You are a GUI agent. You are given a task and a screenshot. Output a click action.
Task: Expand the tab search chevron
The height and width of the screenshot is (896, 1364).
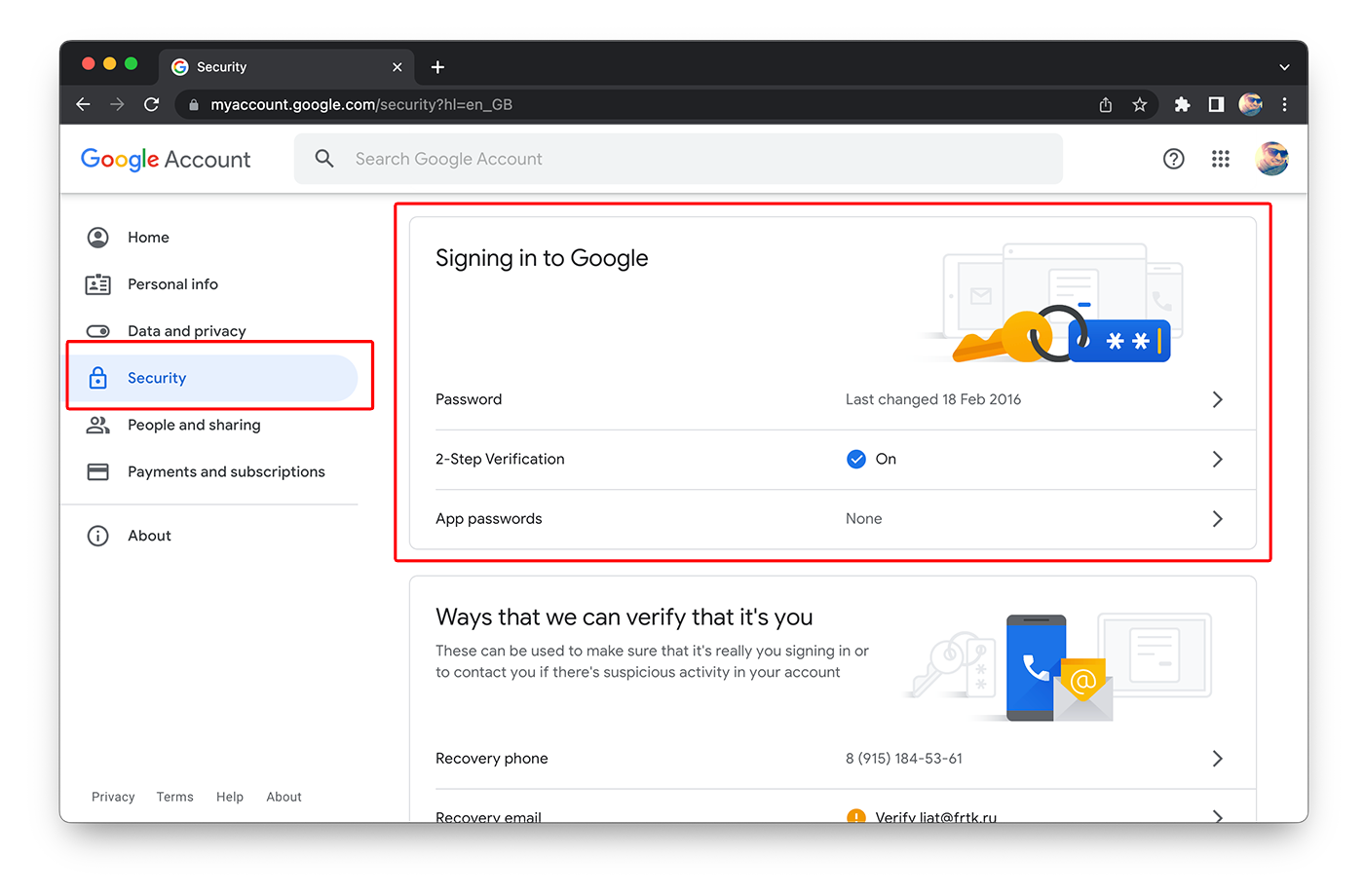tap(1284, 67)
